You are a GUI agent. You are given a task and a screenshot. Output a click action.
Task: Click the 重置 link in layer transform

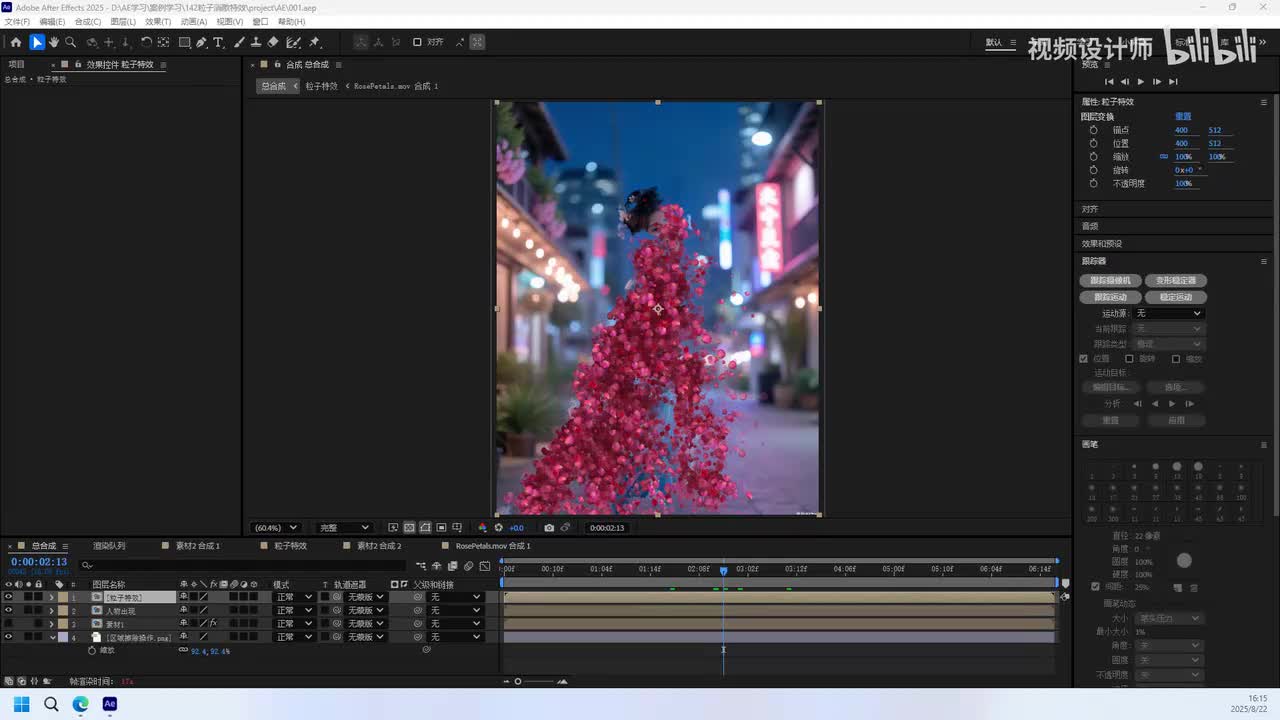(x=1183, y=116)
